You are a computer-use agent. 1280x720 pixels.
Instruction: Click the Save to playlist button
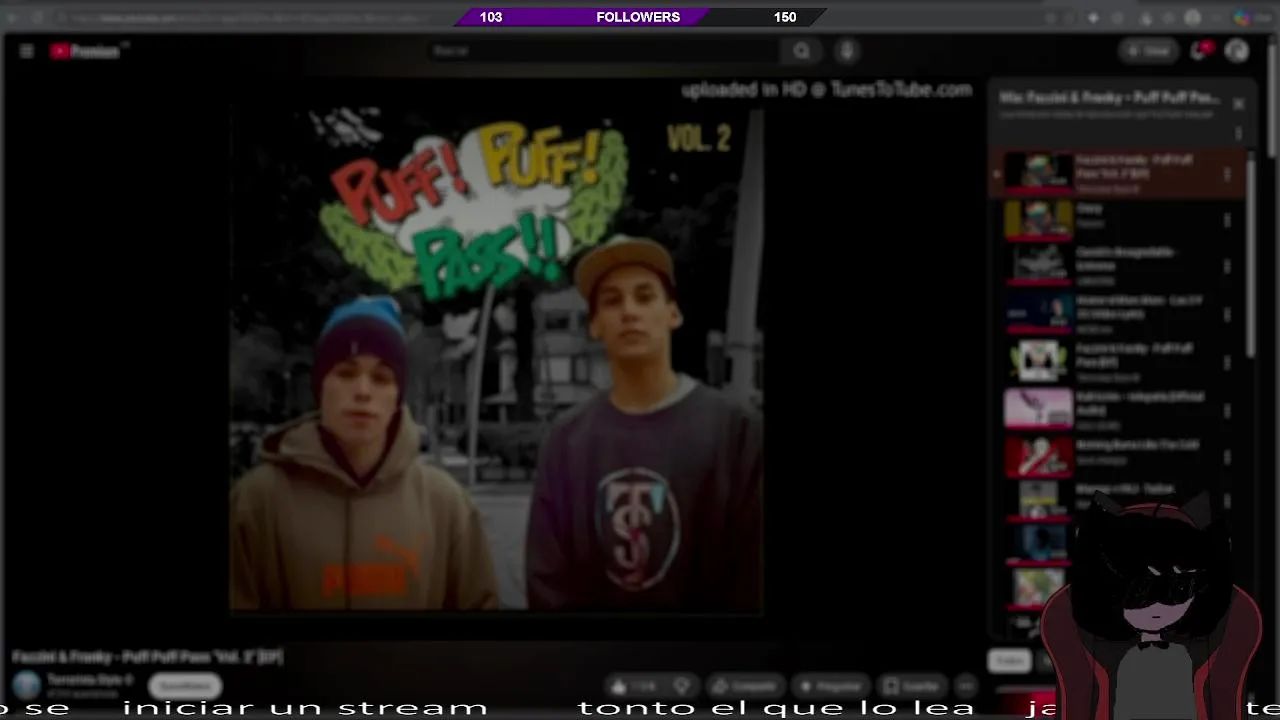point(913,686)
